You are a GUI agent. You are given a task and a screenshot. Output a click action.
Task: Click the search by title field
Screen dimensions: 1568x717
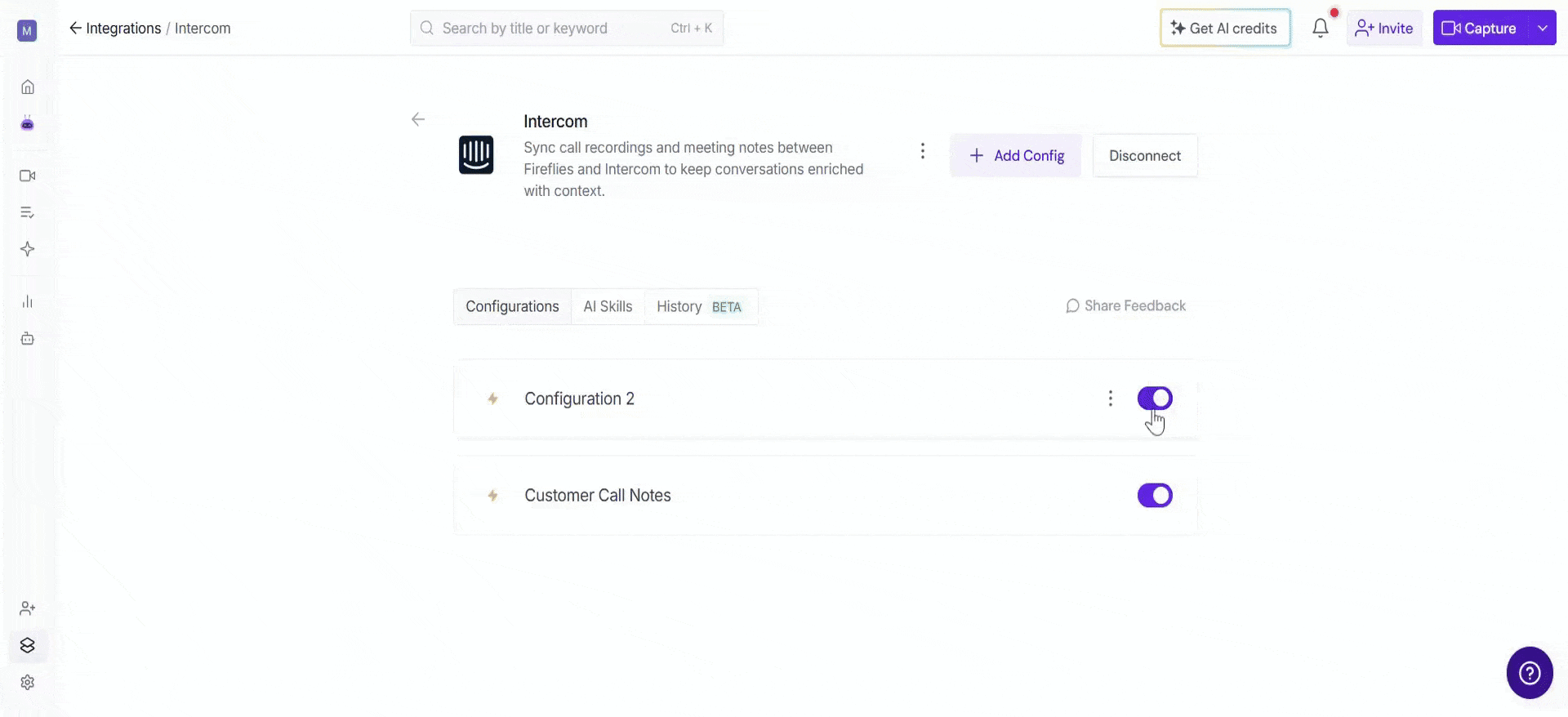point(567,28)
